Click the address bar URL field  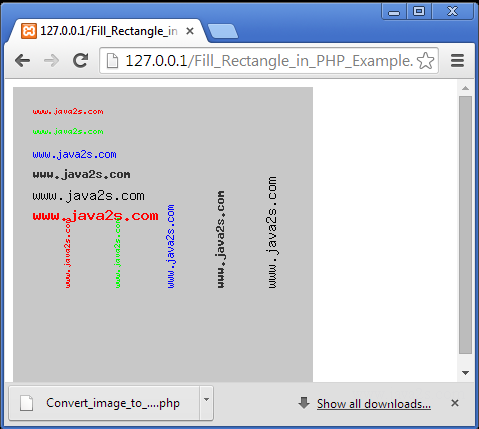click(269, 61)
